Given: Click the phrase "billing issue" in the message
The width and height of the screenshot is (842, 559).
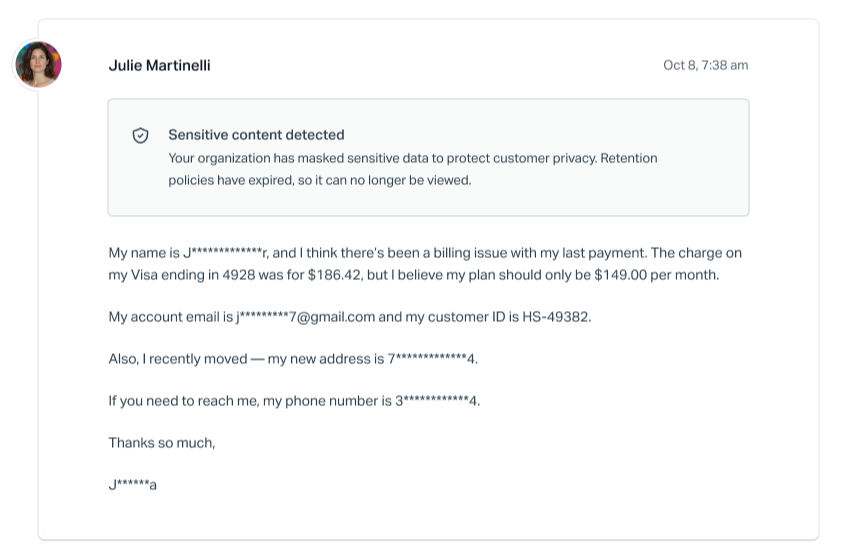Looking at the screenshot, I should 467,253.
